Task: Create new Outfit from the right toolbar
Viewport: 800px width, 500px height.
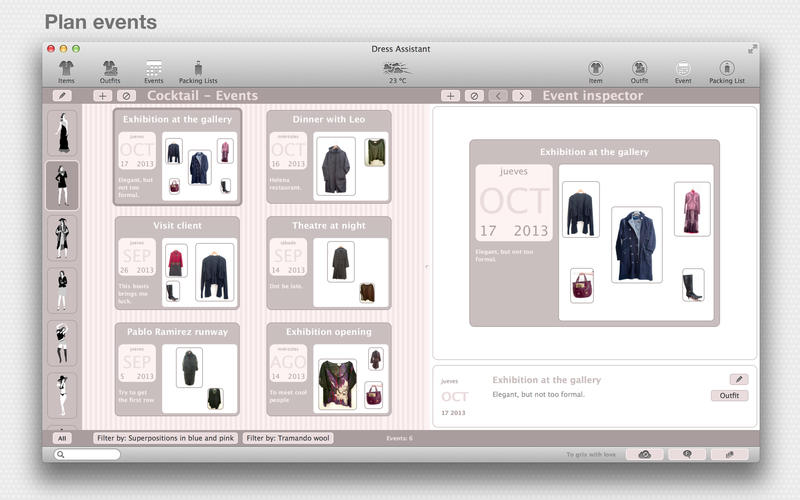Action: coord(639,71)
